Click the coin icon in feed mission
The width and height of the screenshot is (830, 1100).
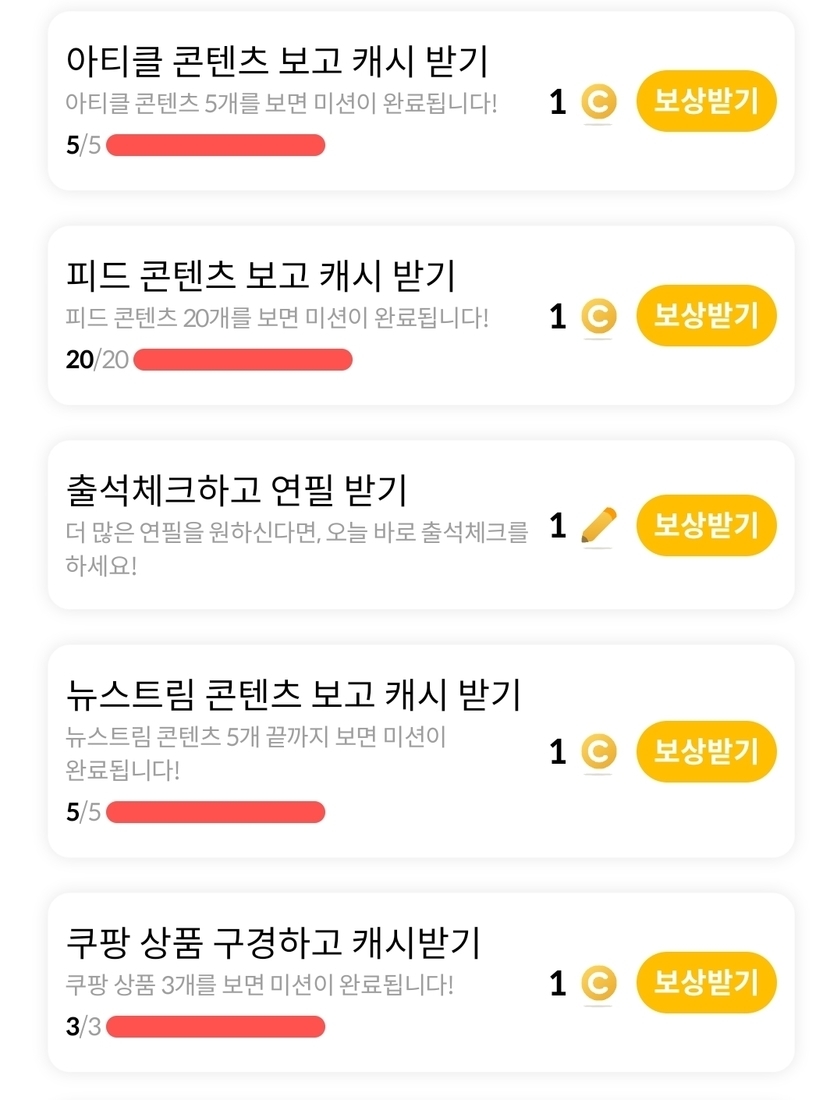(598, 317)
